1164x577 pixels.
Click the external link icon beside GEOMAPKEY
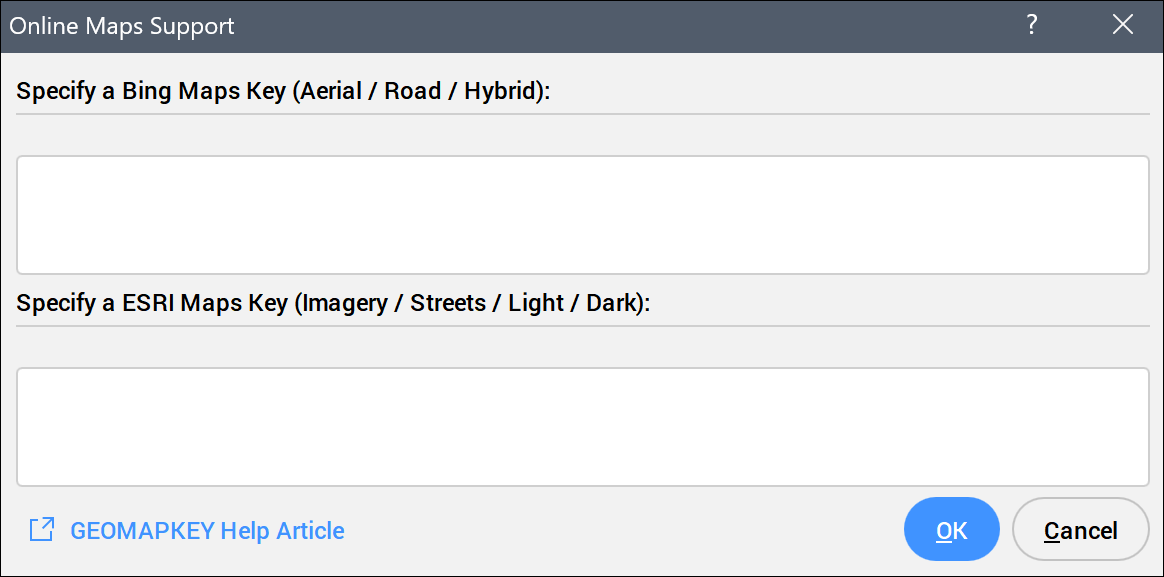42,530
